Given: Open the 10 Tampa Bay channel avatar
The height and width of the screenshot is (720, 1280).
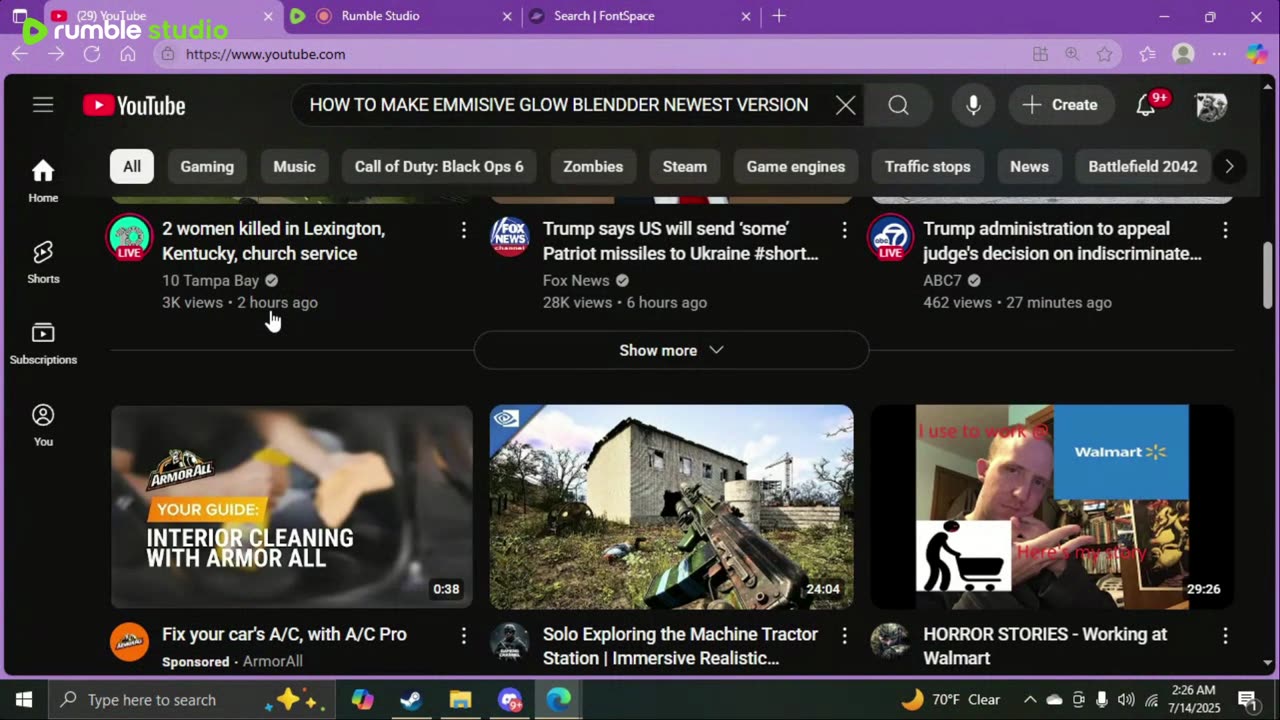Looking at the screenshot, I should pyautogui.click(x=130, y=238).
